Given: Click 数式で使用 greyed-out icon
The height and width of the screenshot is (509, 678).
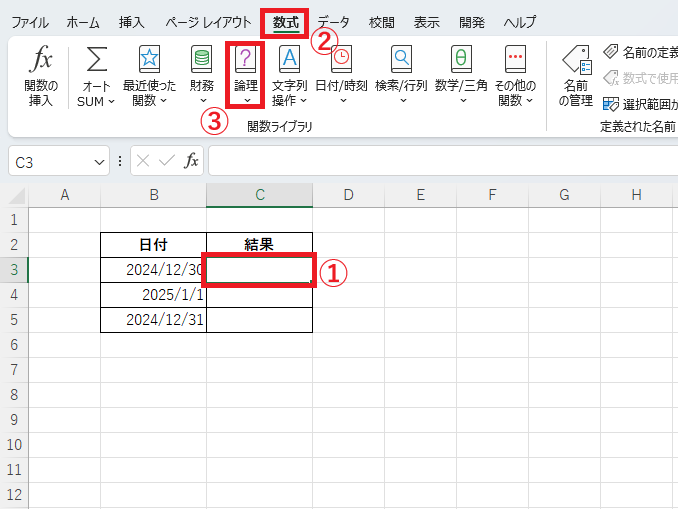Looking at the screenshot, I should click(x=611, y=78).
